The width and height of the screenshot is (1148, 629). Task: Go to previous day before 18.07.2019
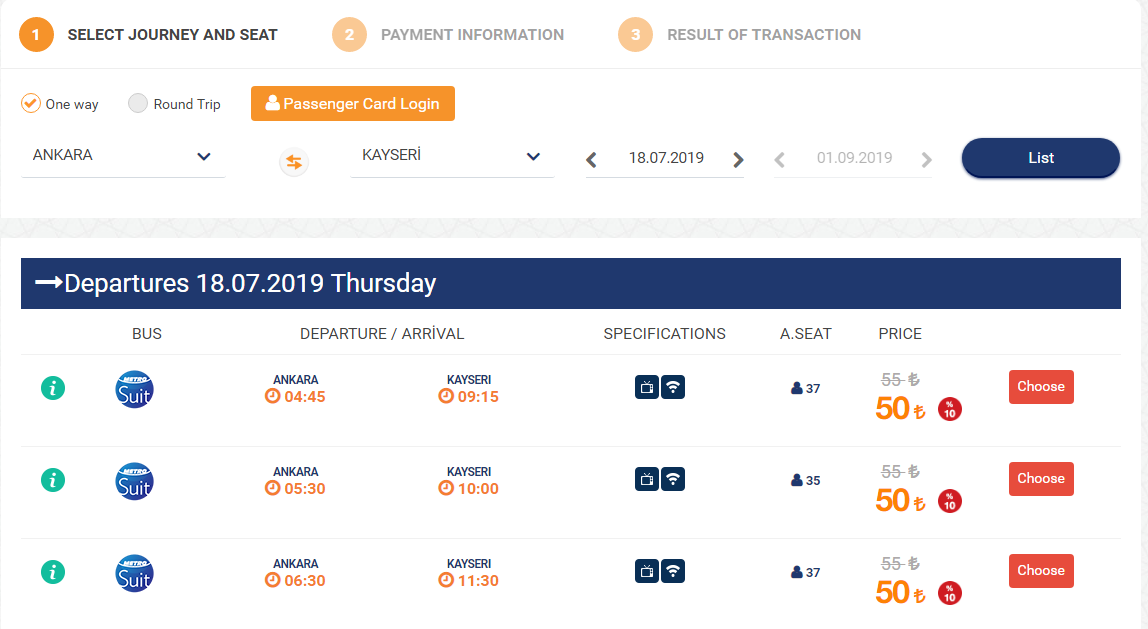pyautogui.click(x=591, y=160)
